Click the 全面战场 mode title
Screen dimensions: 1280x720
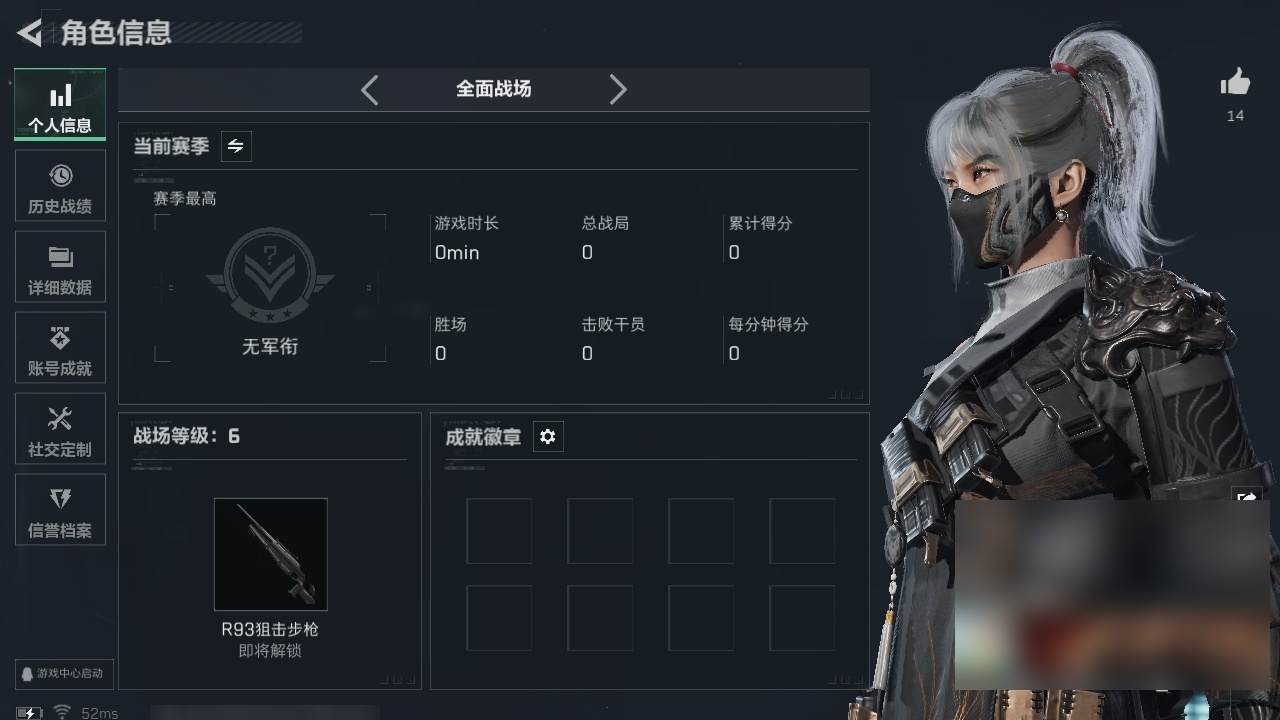coord(493,89)
